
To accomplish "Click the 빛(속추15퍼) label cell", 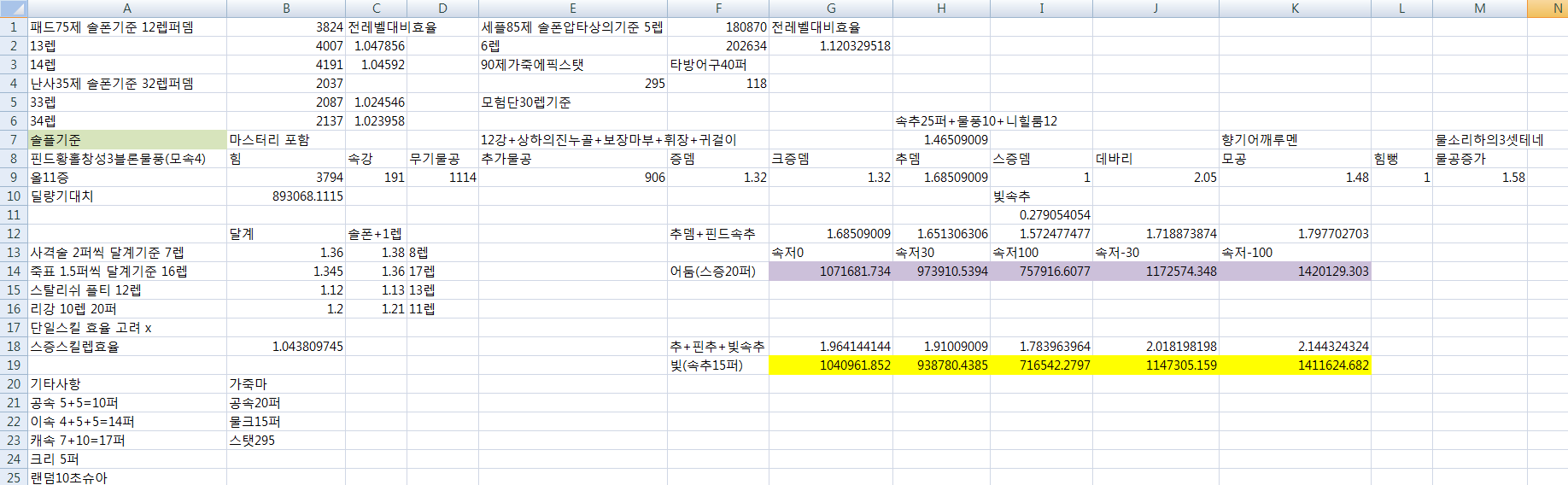I will (717, 365).
